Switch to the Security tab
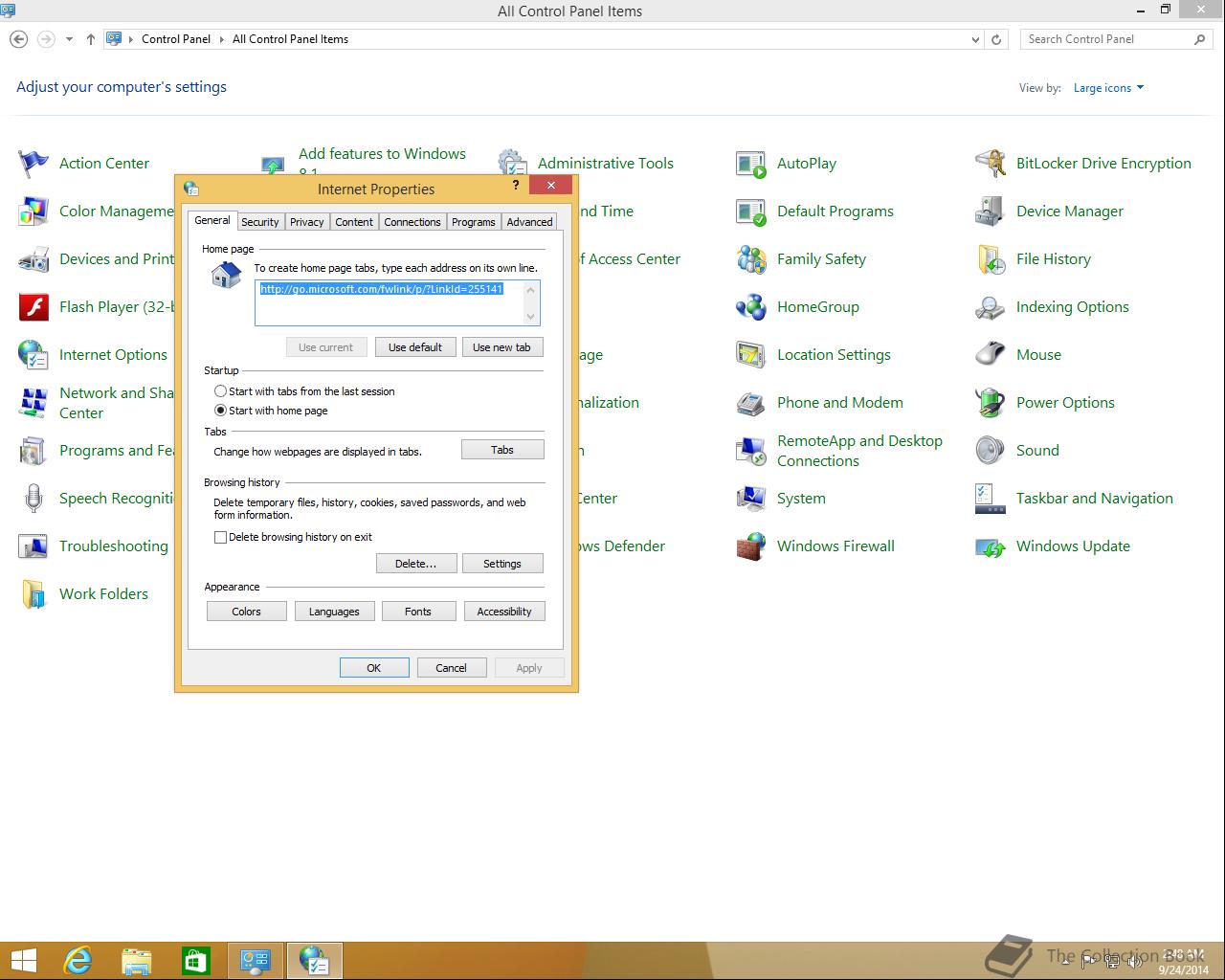 click(260, 222)
